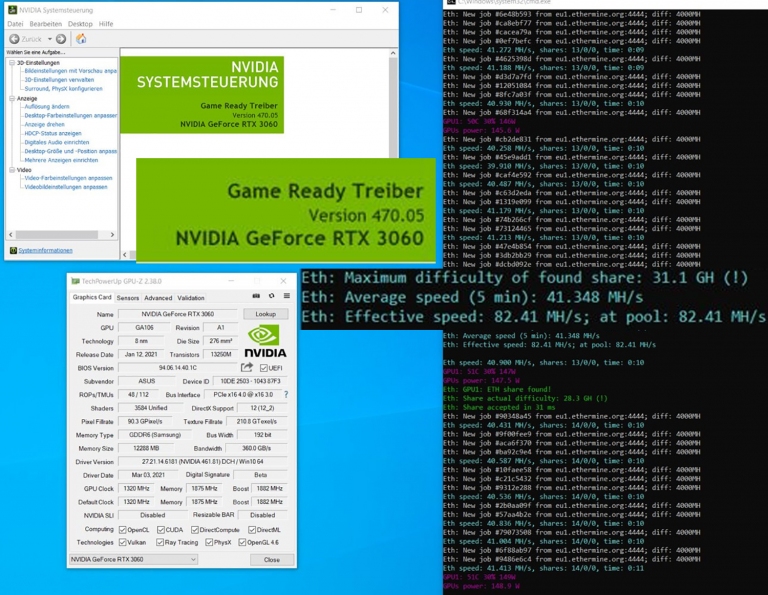Toggle the PhysX checkbox
Screen dimensions: 768x595
pyautogui.click(x=209, y=542)
